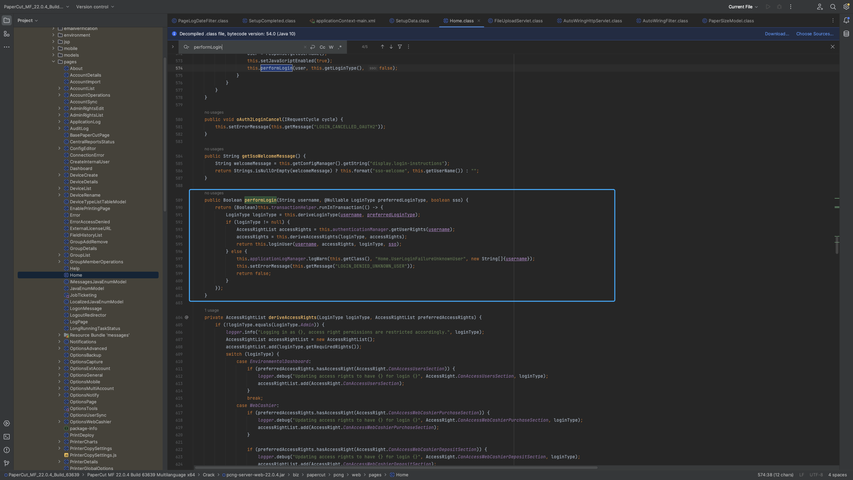Click the Debug button in the toolbar
Viewport: 853px width, 480px height.
point(779,7)
